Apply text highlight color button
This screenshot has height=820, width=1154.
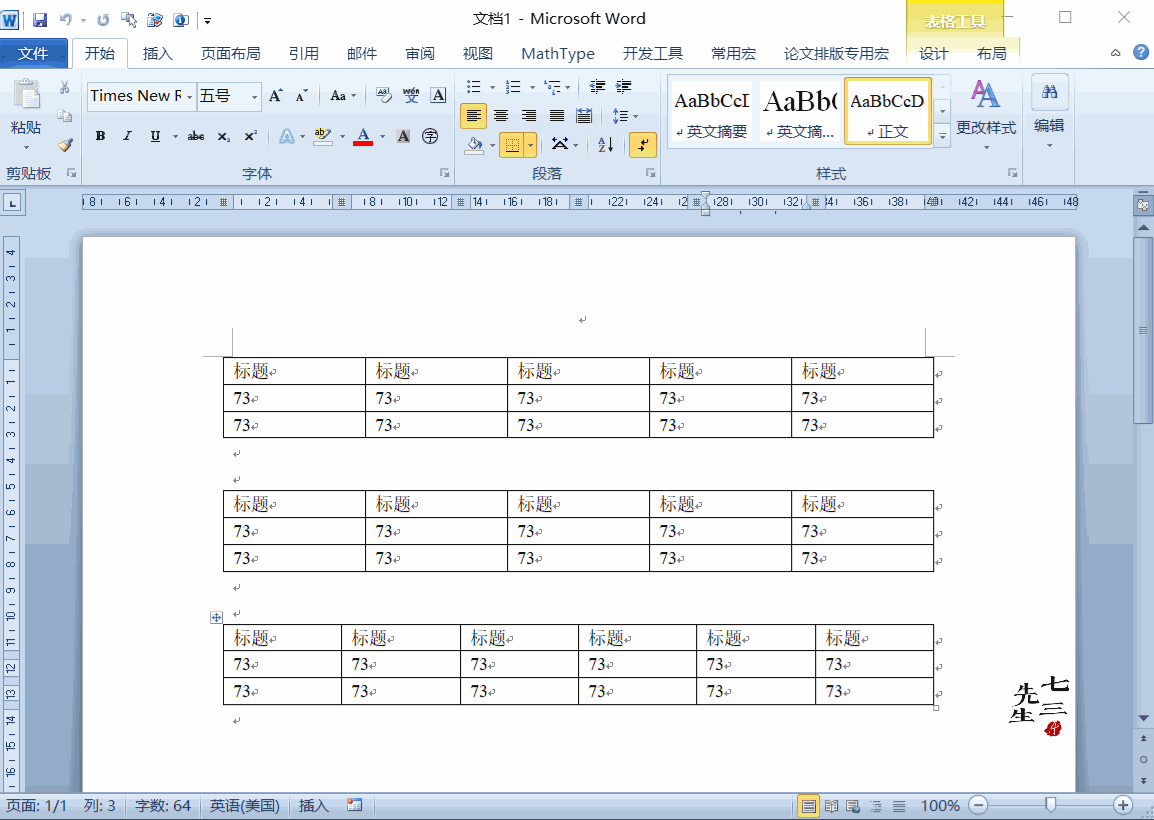click(322, 137)
